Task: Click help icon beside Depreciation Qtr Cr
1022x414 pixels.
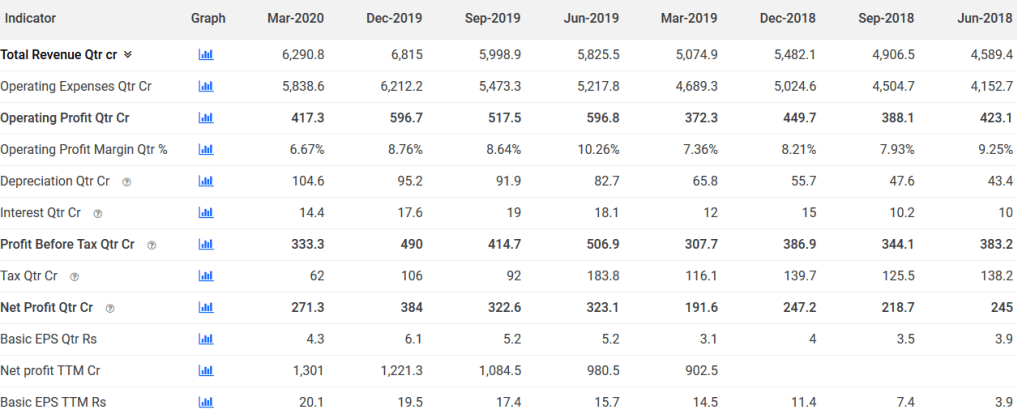Action: [x=126, y=182]
